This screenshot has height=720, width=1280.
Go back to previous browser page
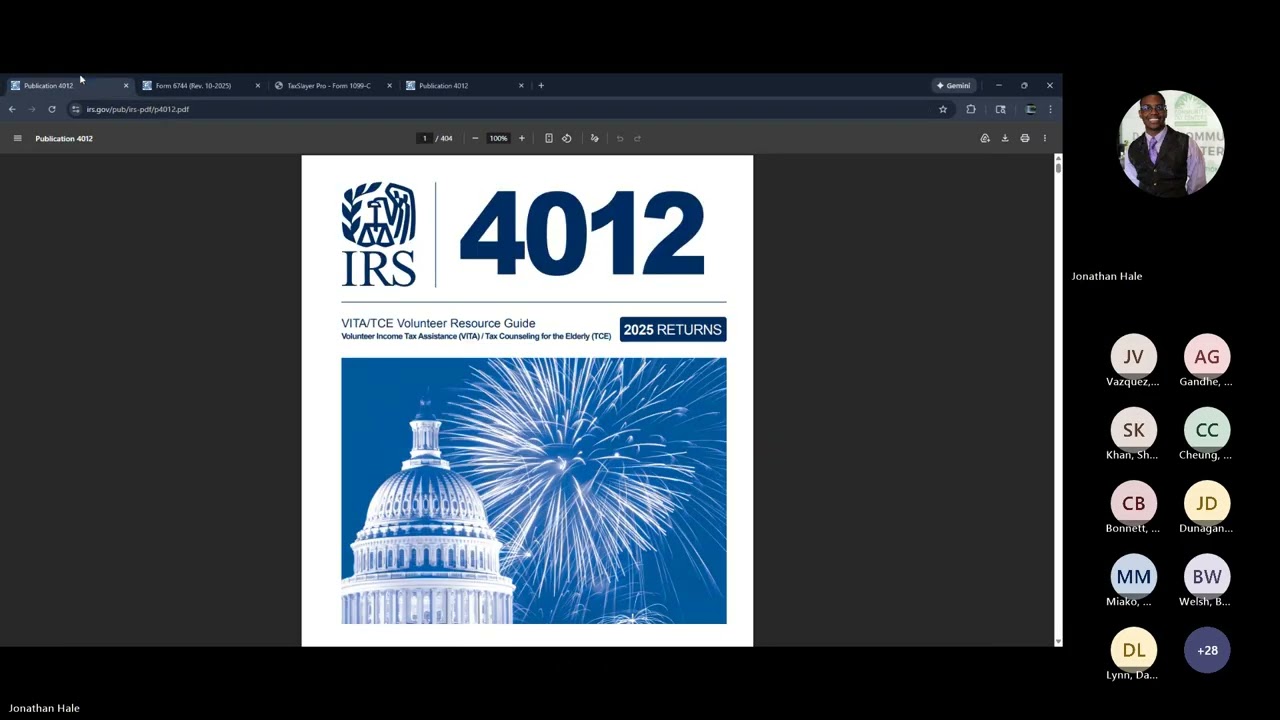12,109
